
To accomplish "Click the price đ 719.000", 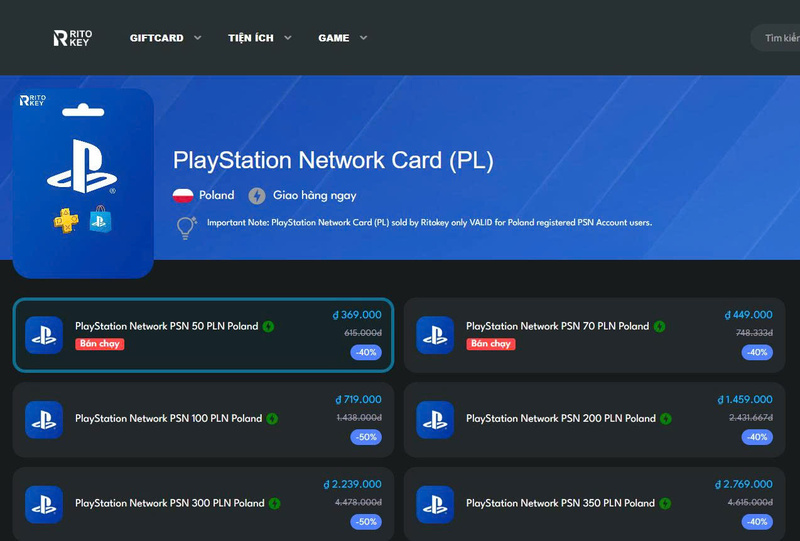I will coord(359,400).
